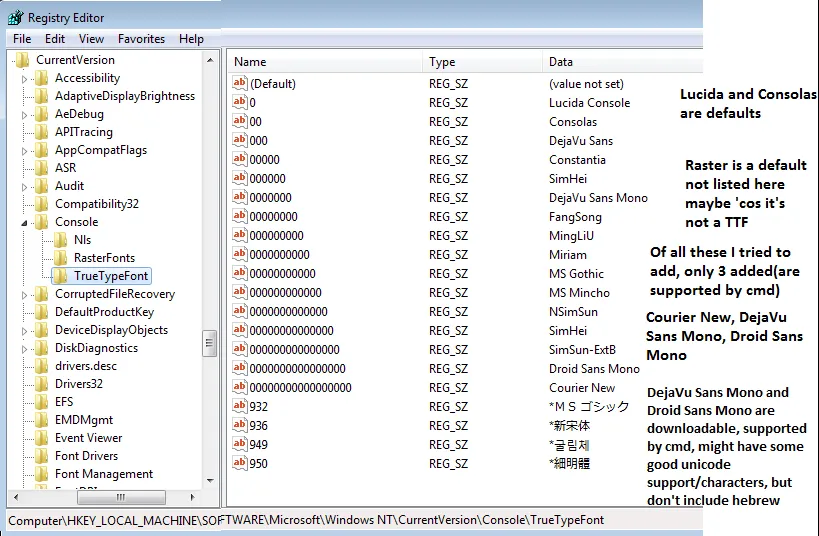The height and width of the screenshot is (536, 819).
Task: Expand the CorruptedFileRecovery key
Action: 24,295
